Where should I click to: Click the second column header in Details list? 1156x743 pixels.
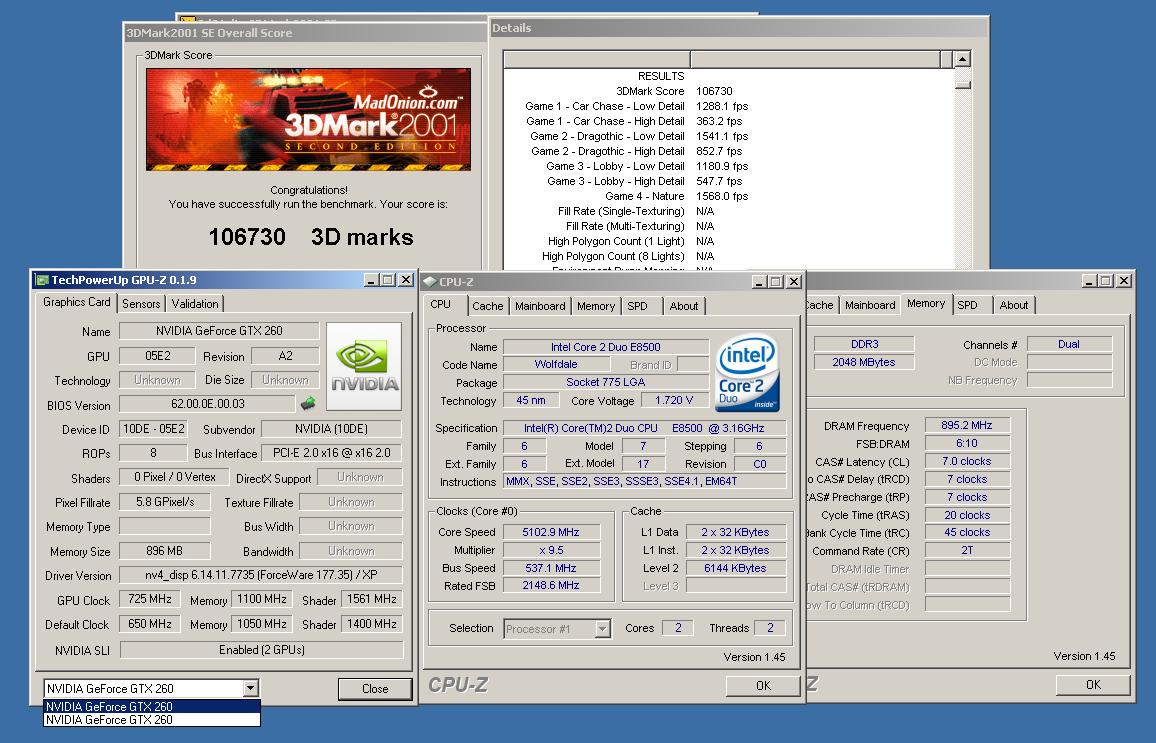815,59
